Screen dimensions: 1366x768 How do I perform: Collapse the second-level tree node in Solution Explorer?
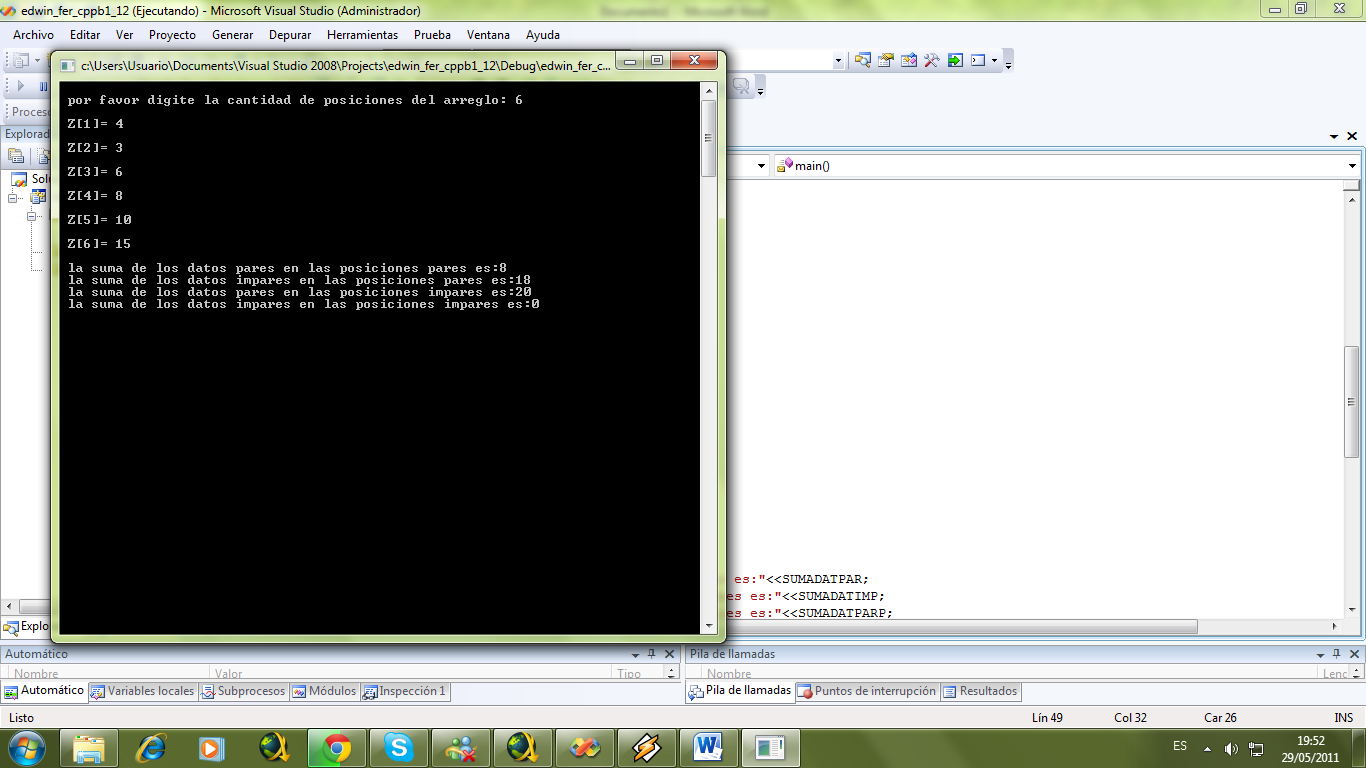click(32, 216)
